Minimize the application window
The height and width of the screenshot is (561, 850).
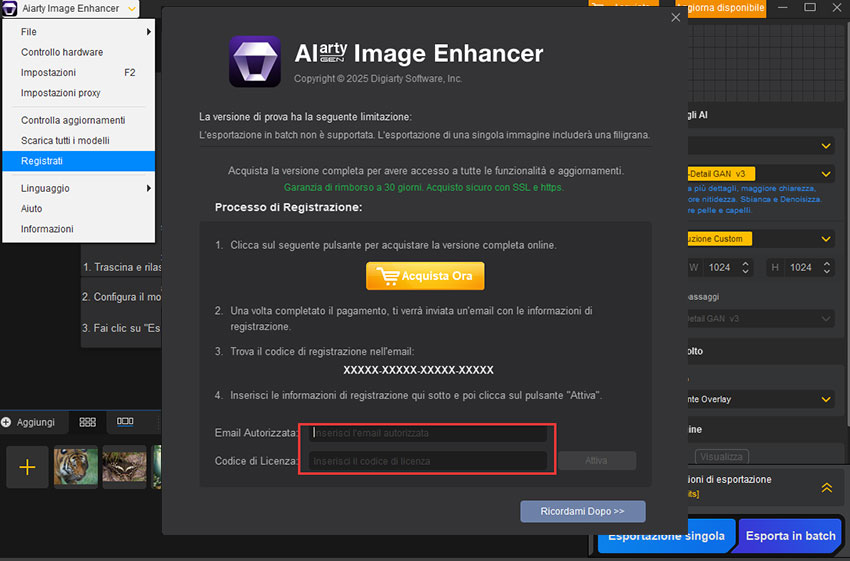point(783,8)
